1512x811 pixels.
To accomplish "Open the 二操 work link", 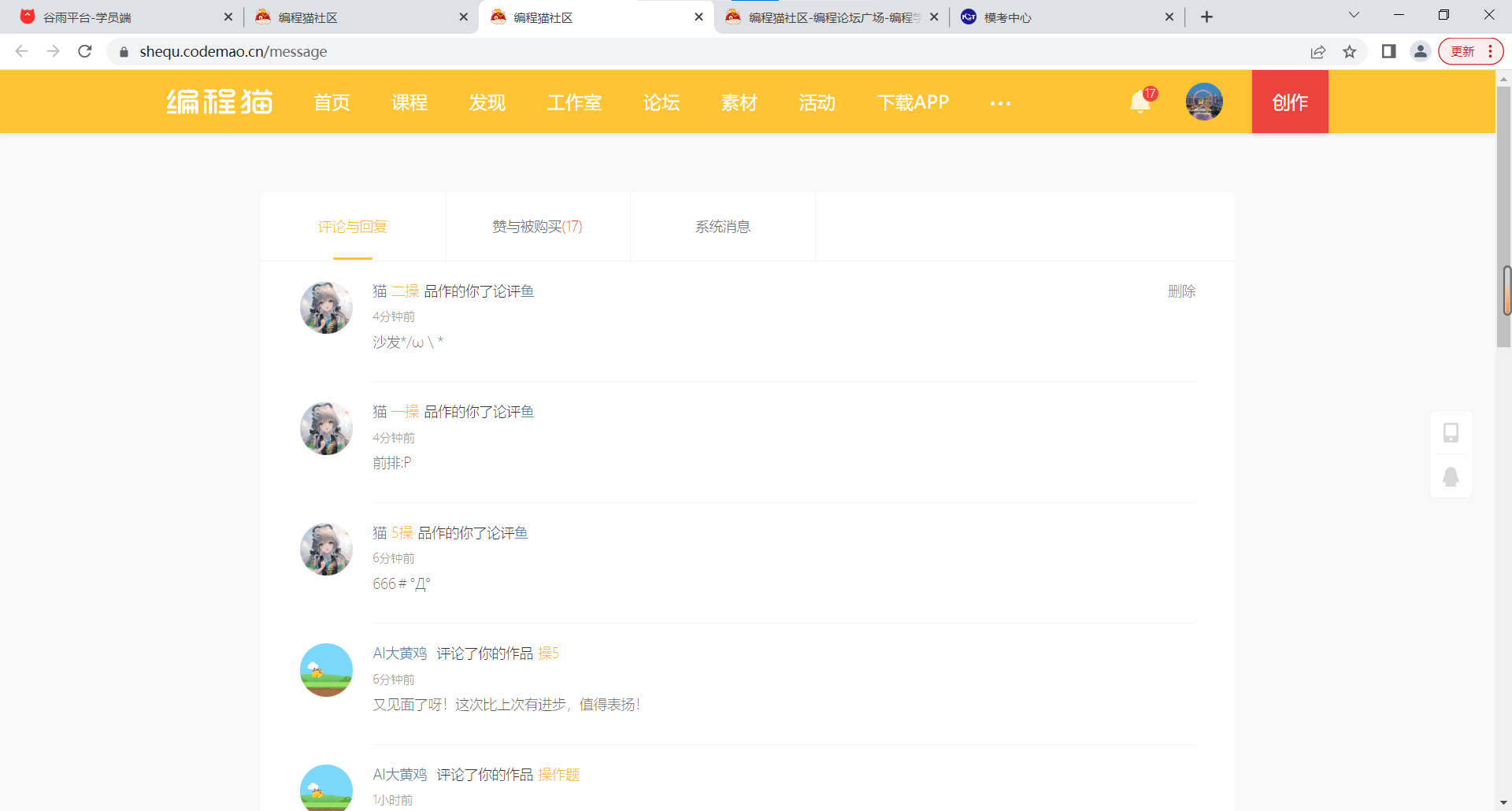I will coord(406,291).
